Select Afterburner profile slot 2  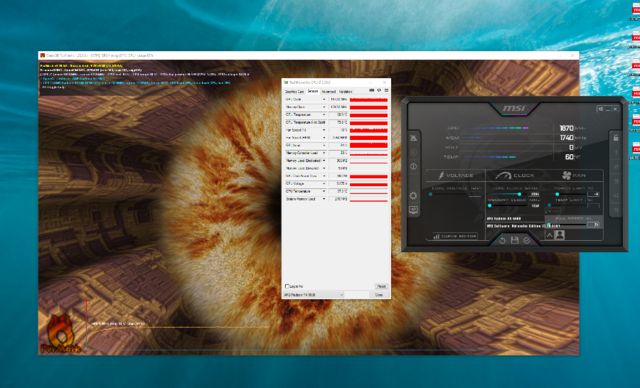tap(616, 166)
